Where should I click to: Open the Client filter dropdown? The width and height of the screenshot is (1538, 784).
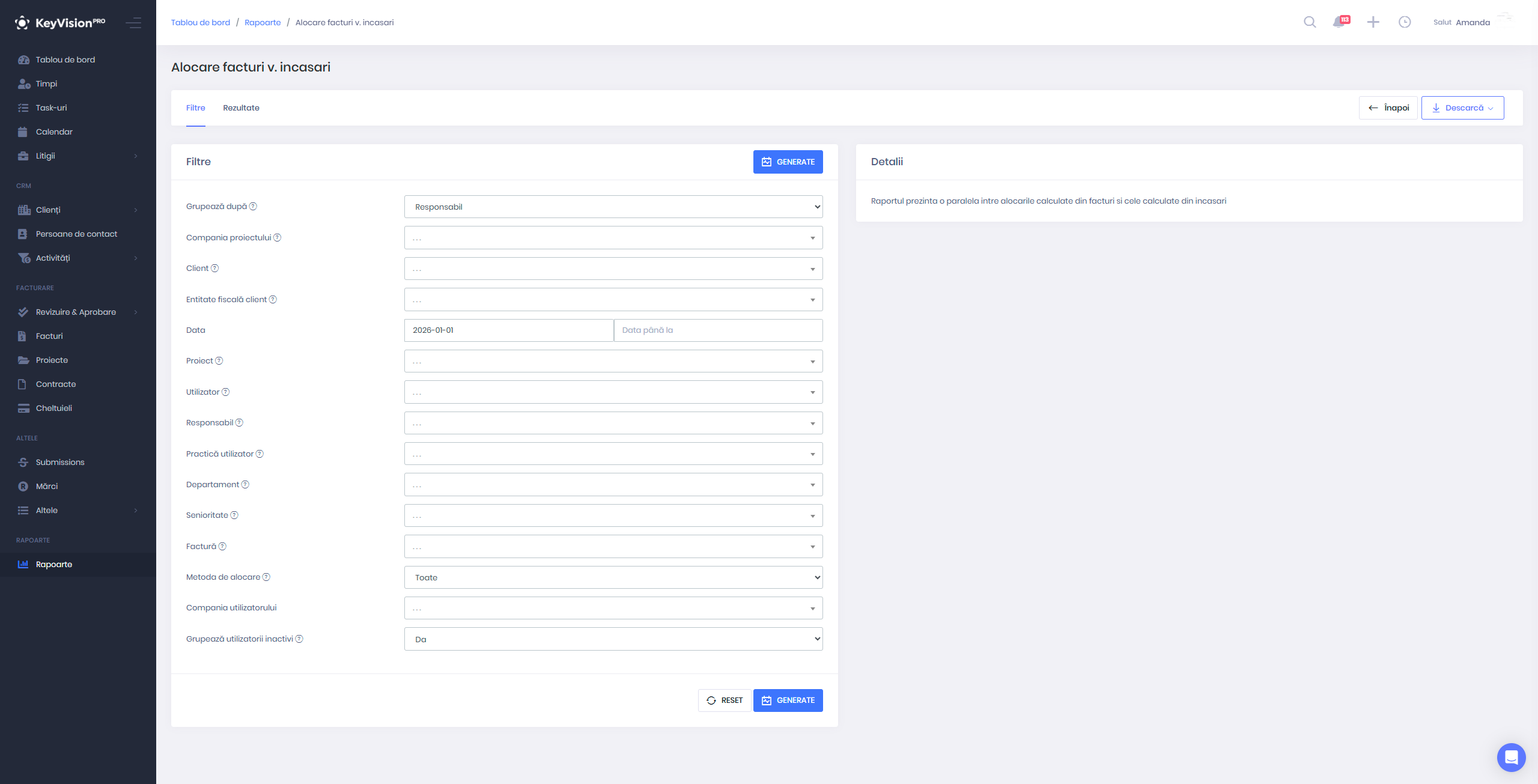(x=613, y=269)
